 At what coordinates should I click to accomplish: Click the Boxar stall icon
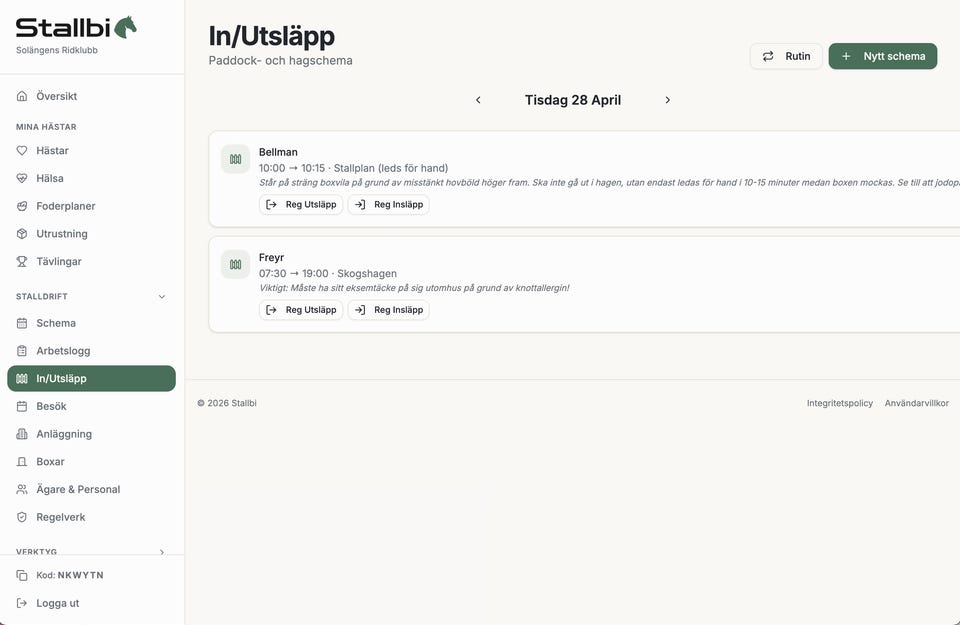(22, 462)
